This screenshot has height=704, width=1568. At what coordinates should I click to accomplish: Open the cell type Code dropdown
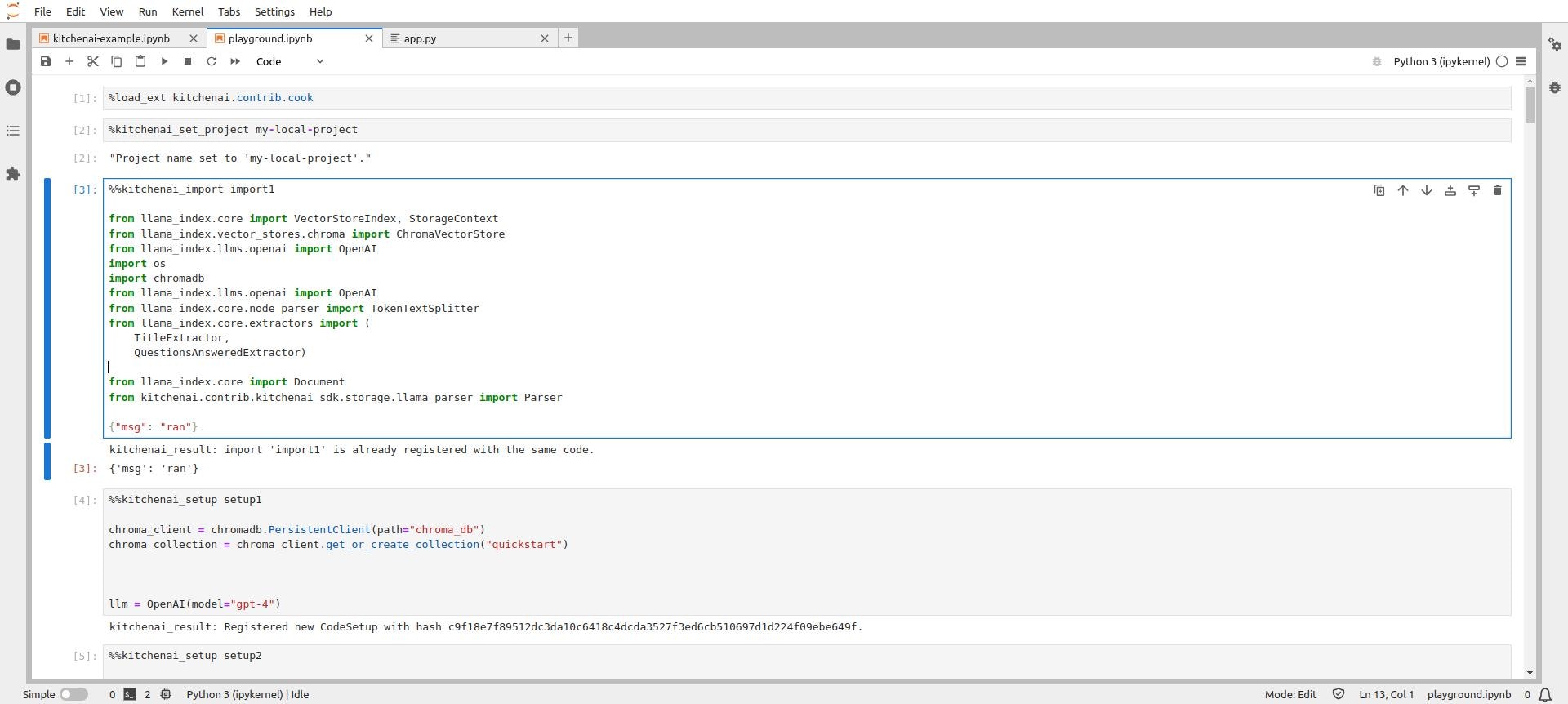(x=290, y=61)
